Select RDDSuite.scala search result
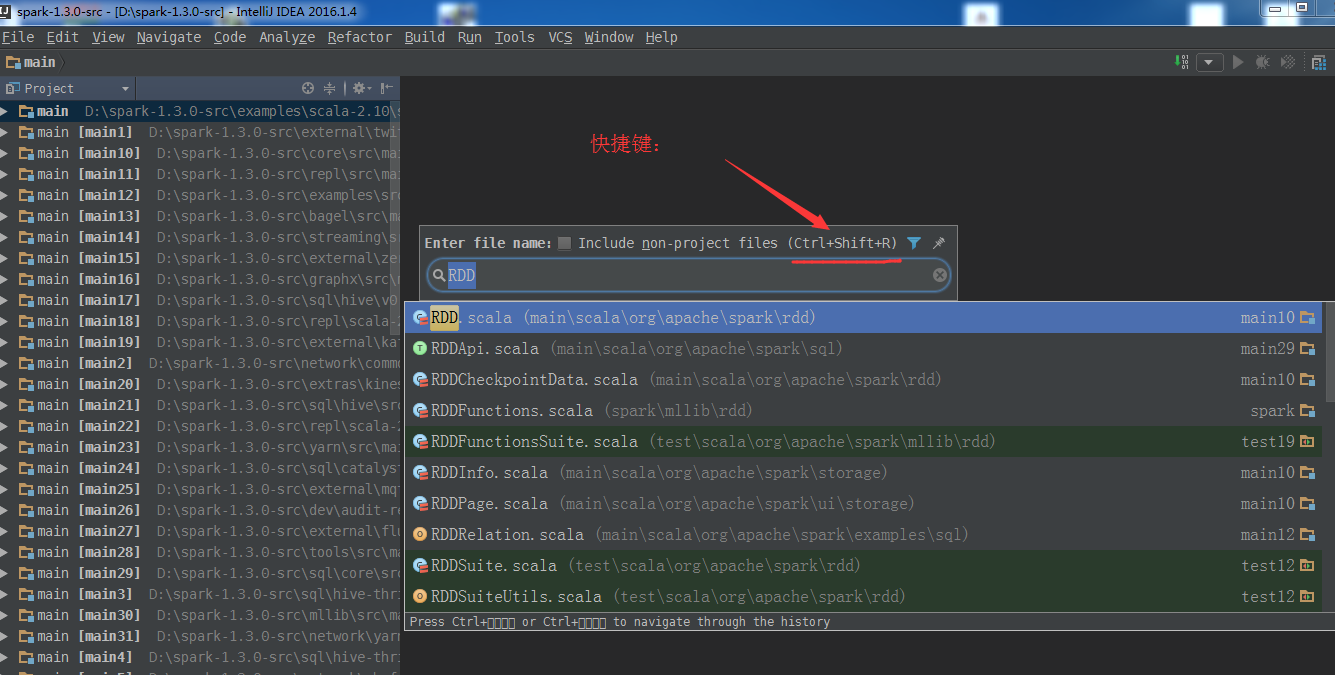Image resolution: width=1335 pixels, height=675 pixels. (x=864, y=566)
